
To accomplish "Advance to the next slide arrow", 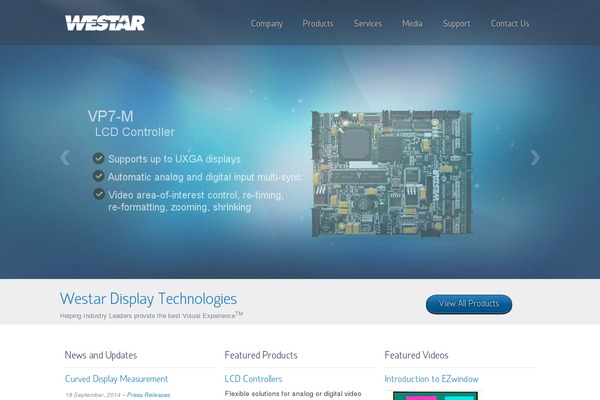I will 535,158.
